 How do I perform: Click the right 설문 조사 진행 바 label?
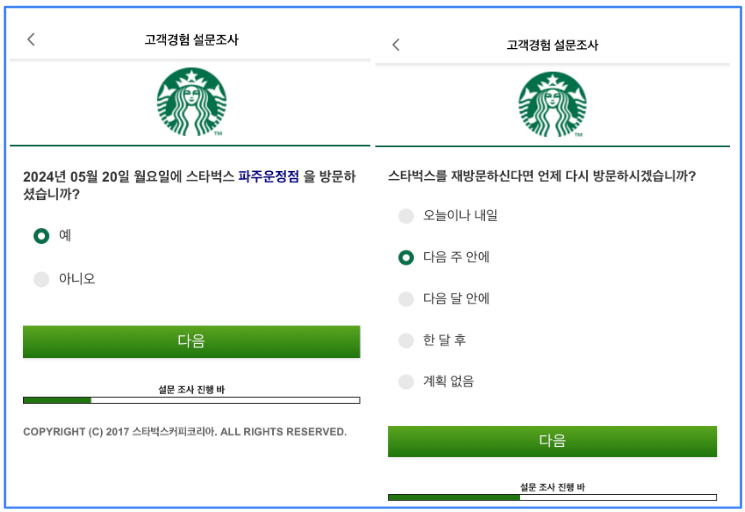coord(552,487)
